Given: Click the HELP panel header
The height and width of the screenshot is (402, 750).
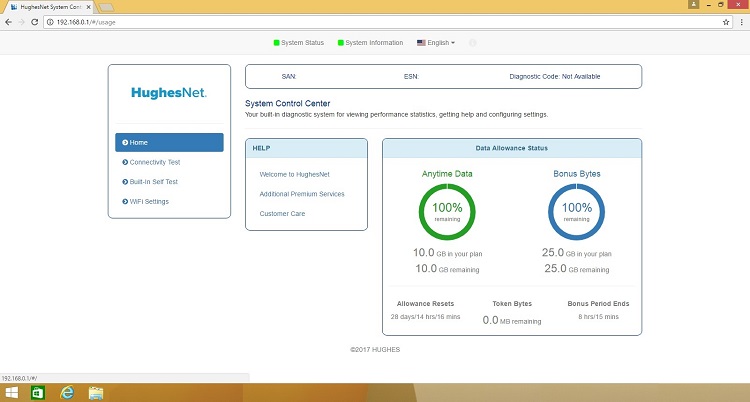Looking at the screenshot, I should (x=306, y=148).
